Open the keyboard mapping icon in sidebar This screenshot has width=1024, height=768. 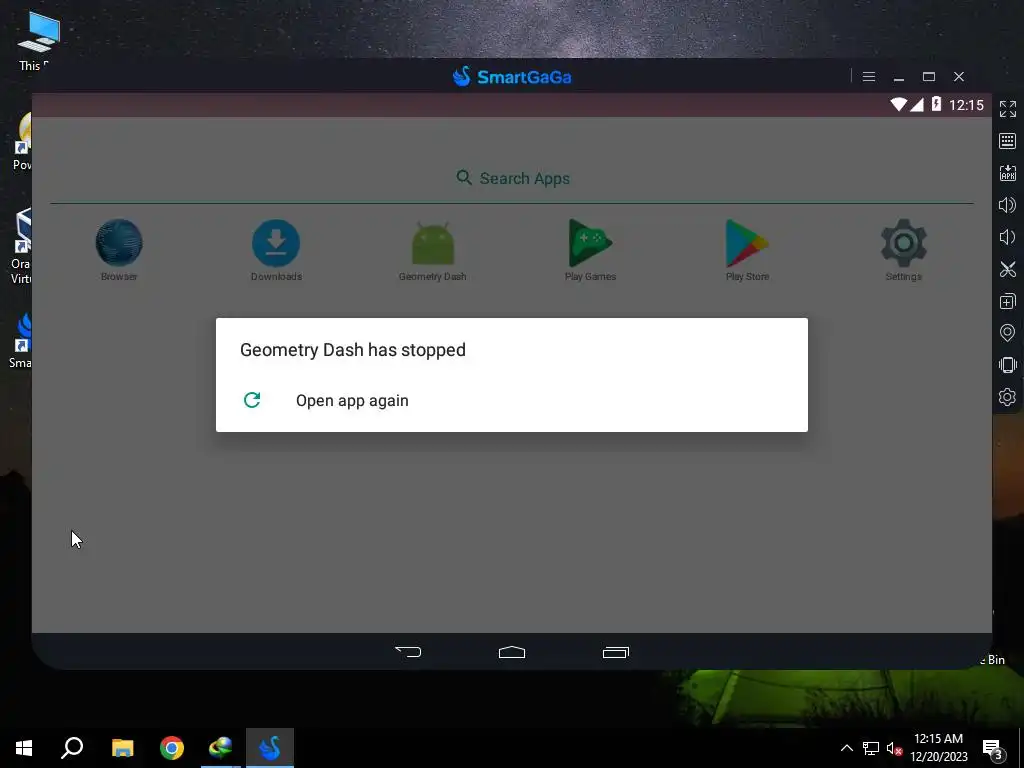pyautogui.click(x=1008, y=141)
